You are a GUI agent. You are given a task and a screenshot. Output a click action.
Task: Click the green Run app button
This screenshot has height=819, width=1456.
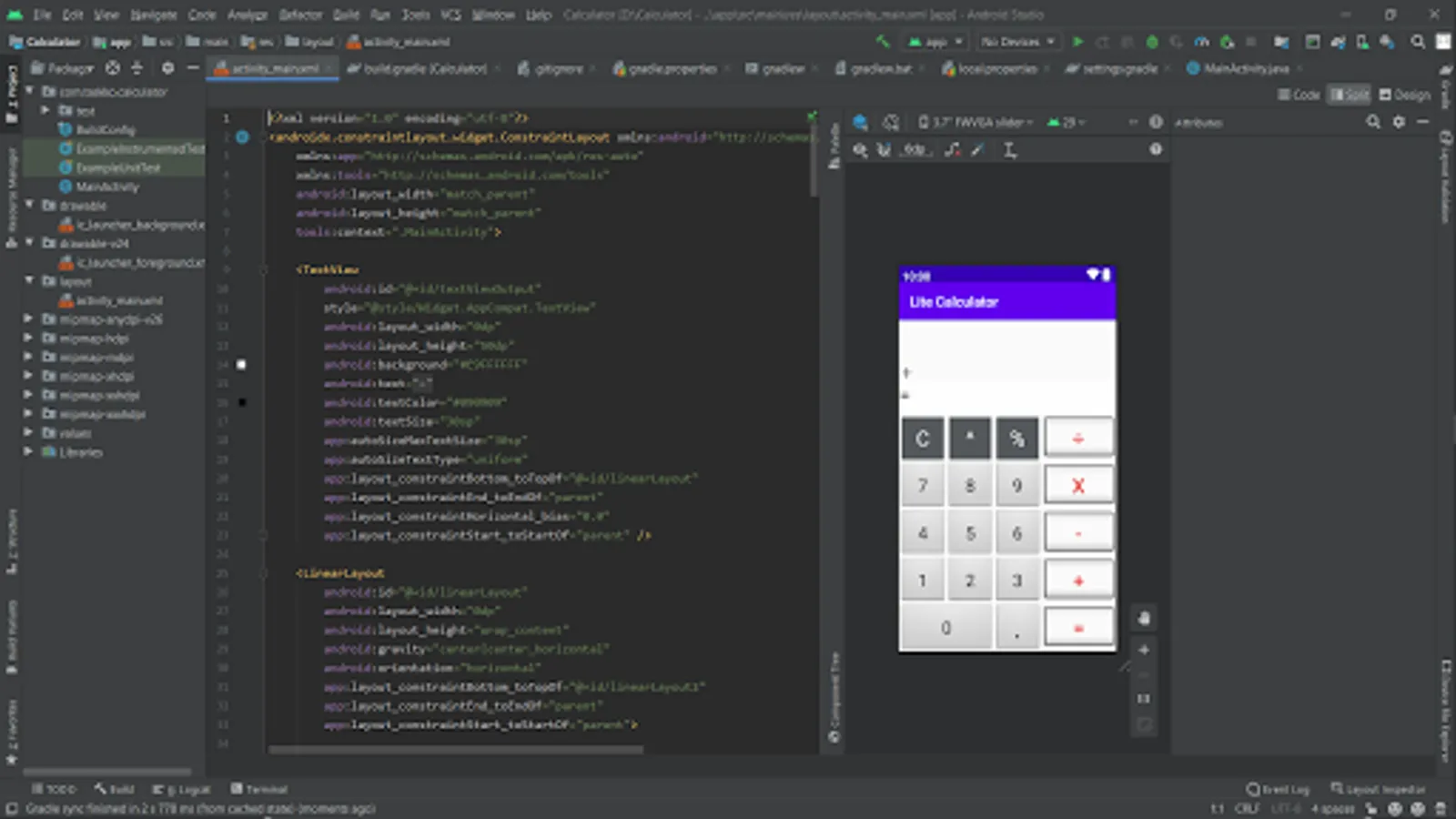pyautogui.click(x=1078, y=42)
